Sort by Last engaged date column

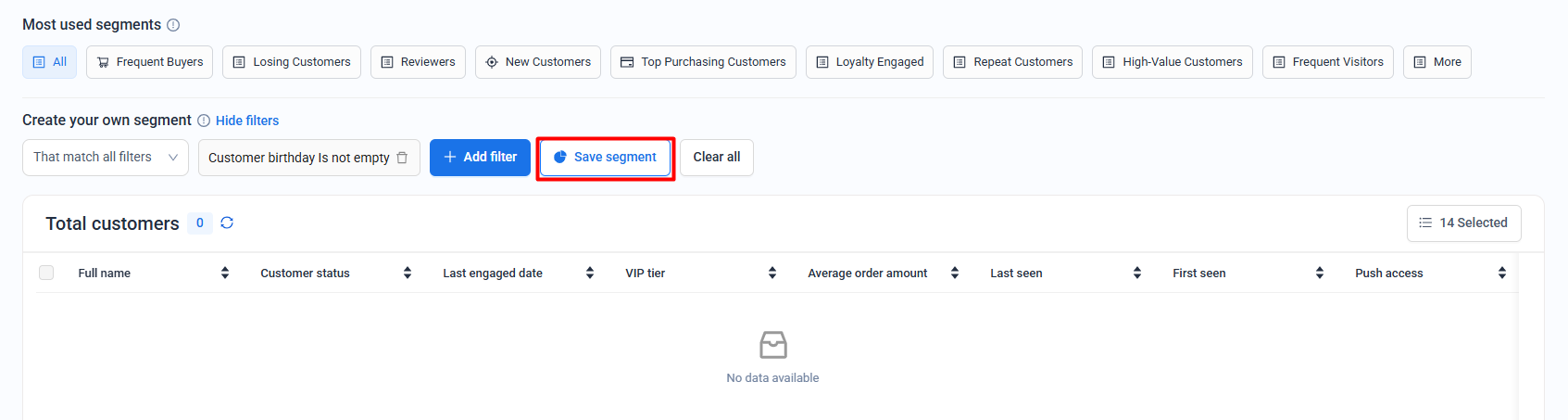pos(590,273)
